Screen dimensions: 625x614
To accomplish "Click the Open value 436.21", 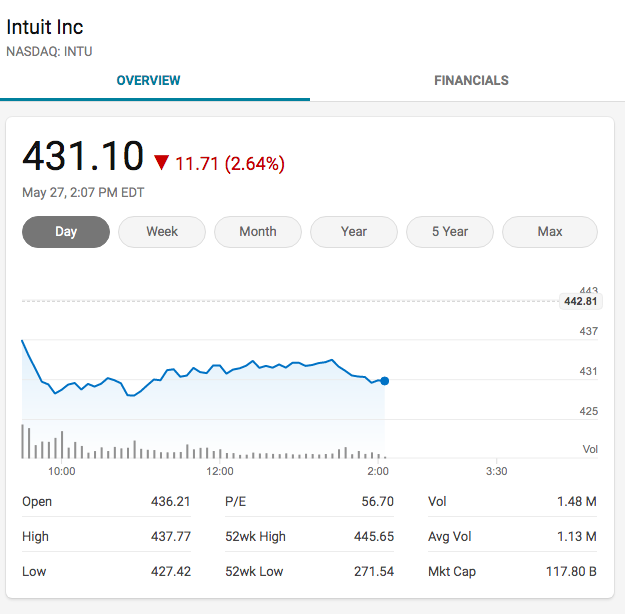I will (171, 501).
